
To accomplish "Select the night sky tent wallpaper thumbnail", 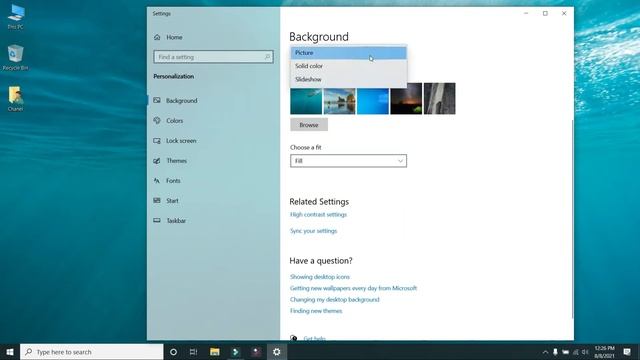I will point(406,98).
